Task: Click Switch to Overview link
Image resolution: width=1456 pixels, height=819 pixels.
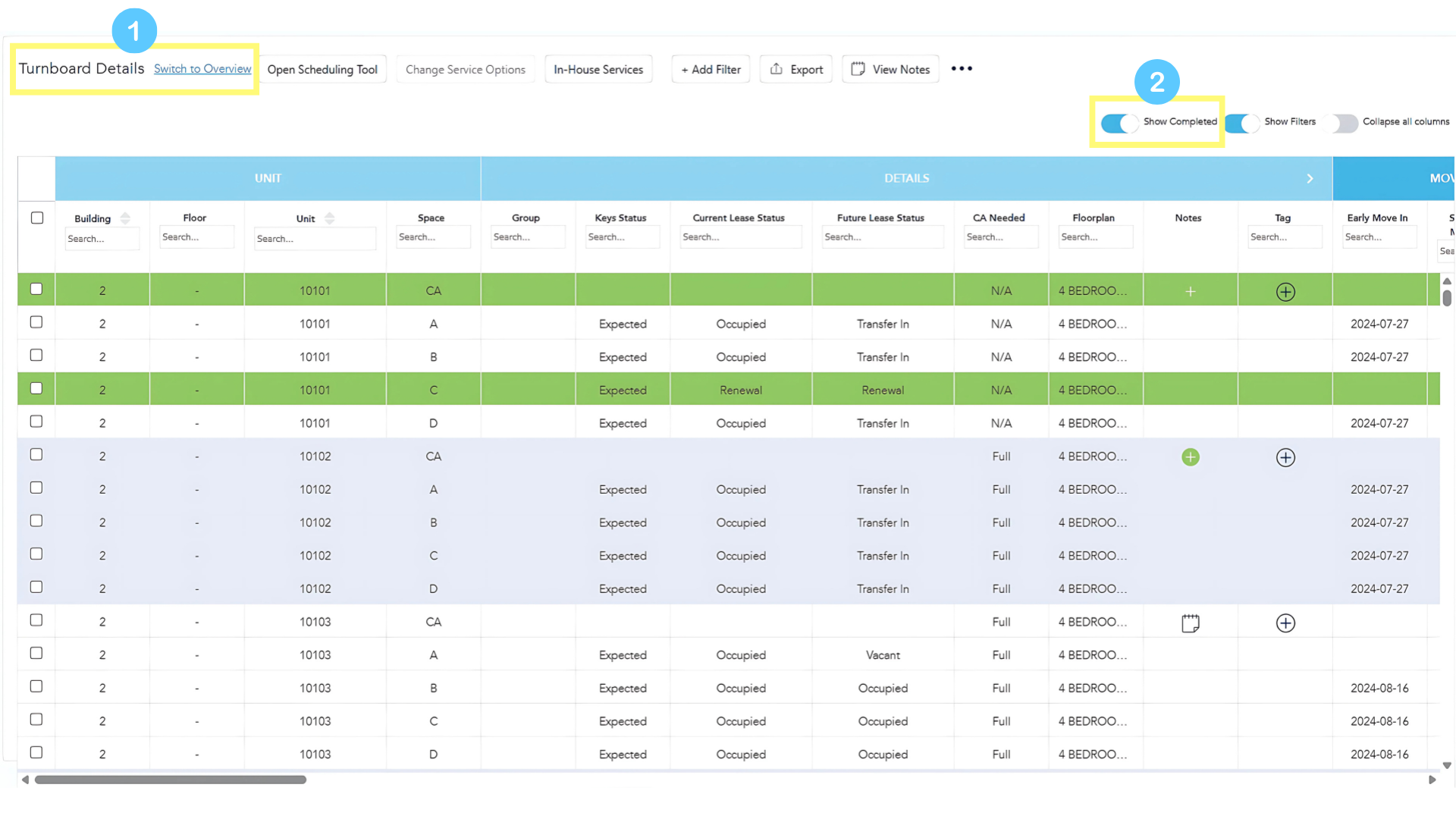Action: (x=202, y=69)
